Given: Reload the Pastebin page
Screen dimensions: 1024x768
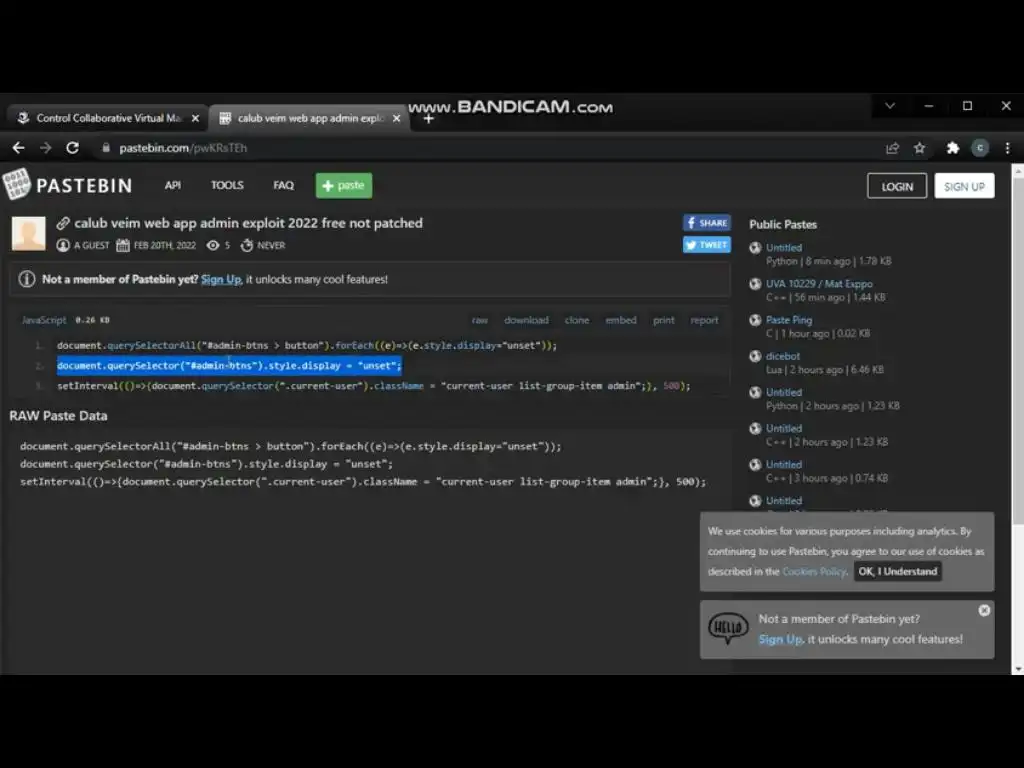Looking at the screenshot, I should coord(72,148).
